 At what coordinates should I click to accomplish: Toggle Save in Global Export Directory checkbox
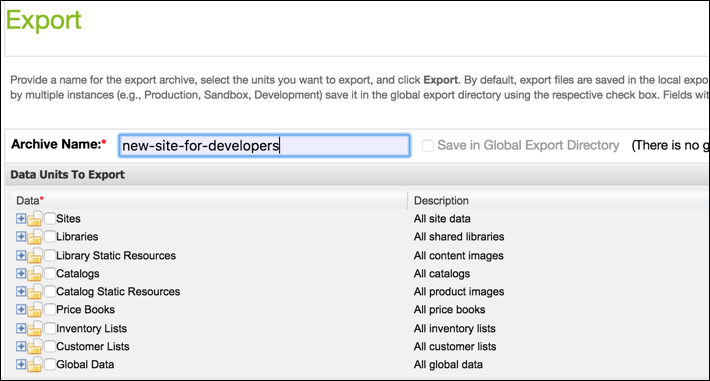428,145
